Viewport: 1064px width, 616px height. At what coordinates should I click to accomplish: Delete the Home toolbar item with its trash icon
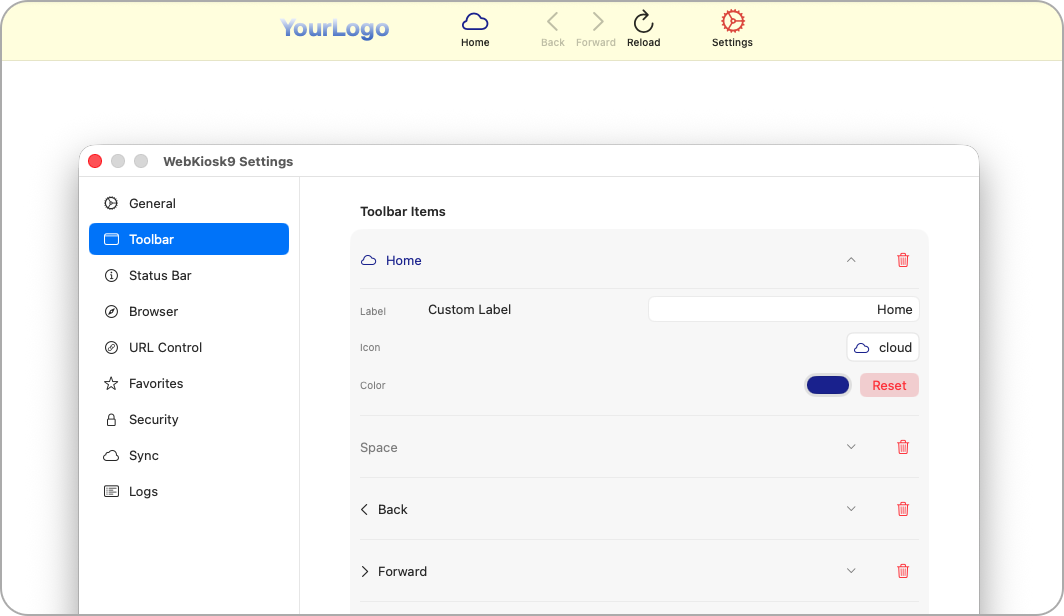pos(903,260)
